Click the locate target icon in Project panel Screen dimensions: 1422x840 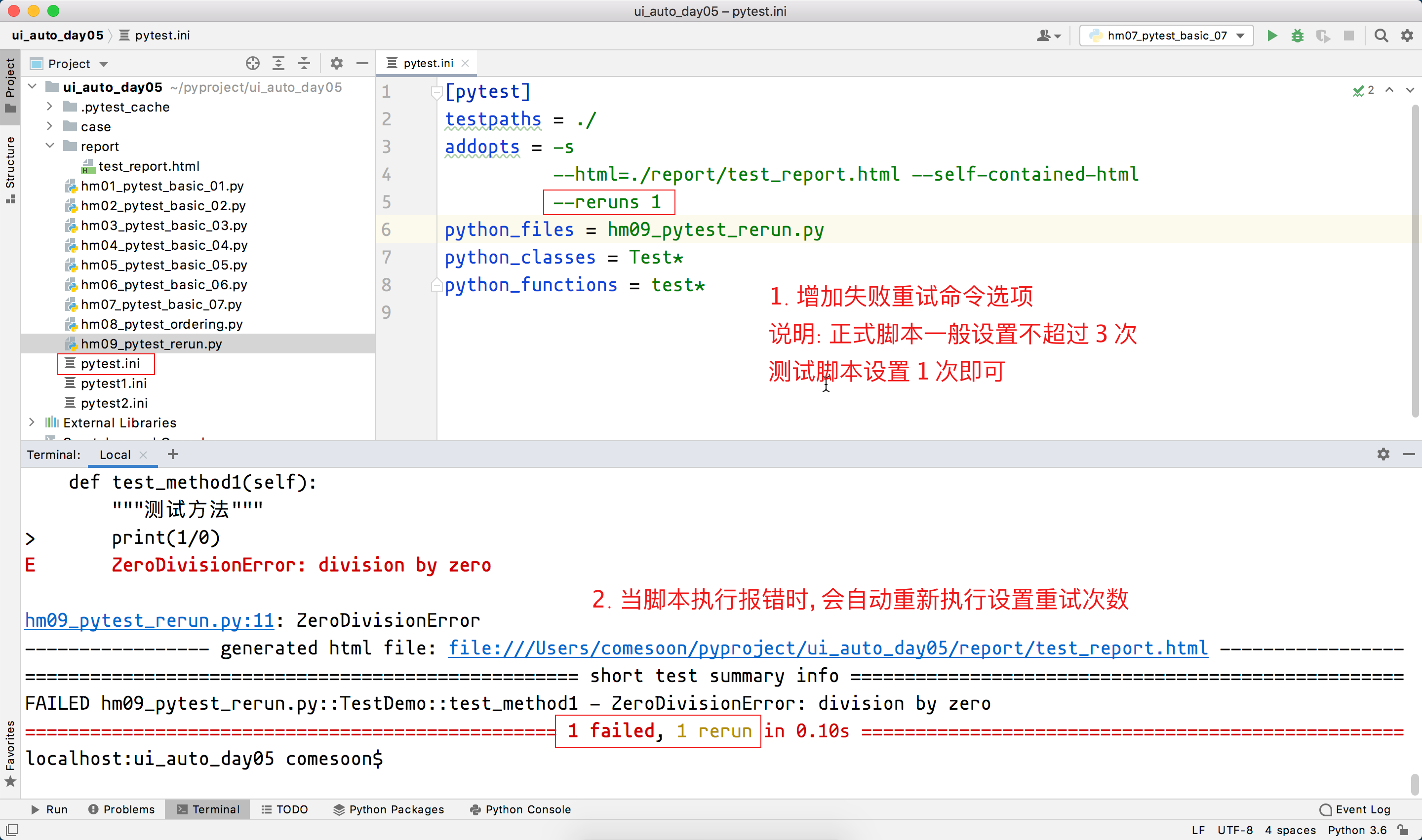click(253, 63)
